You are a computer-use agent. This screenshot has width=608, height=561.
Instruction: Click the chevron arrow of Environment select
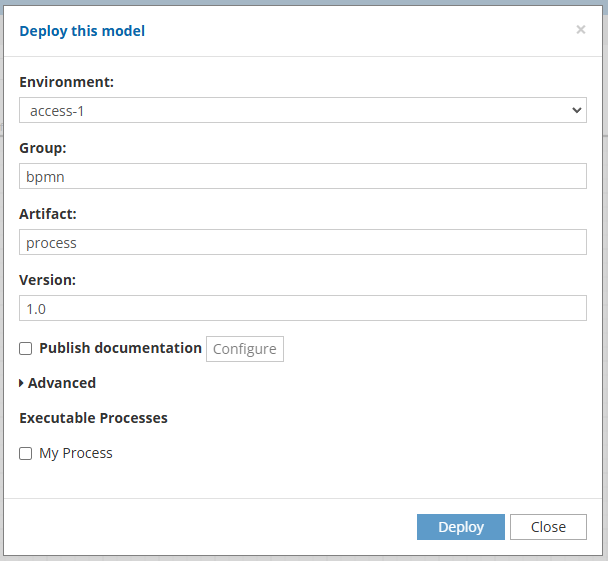tap(577, 110)
